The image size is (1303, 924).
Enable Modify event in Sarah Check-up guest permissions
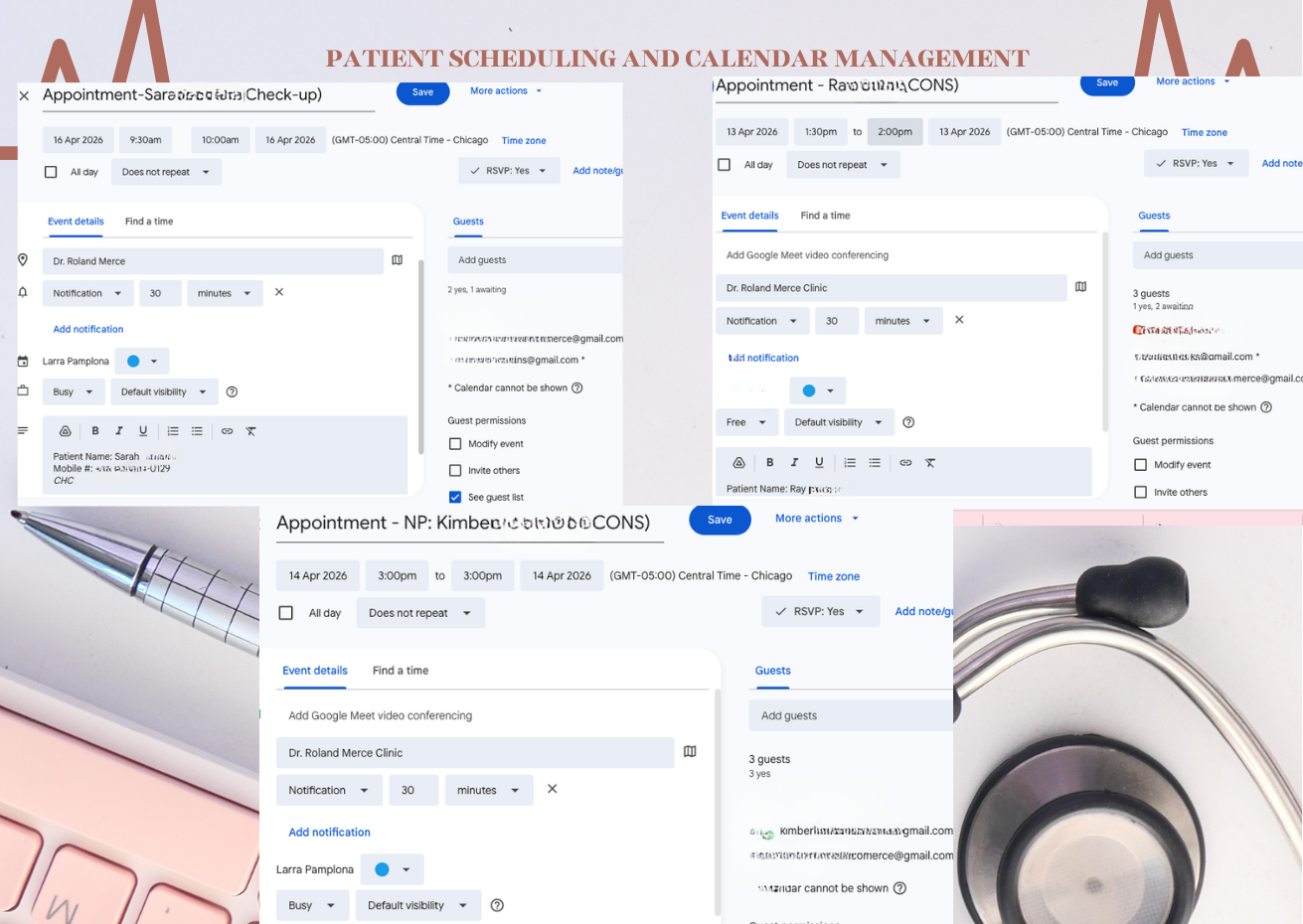tap(455, 444)
